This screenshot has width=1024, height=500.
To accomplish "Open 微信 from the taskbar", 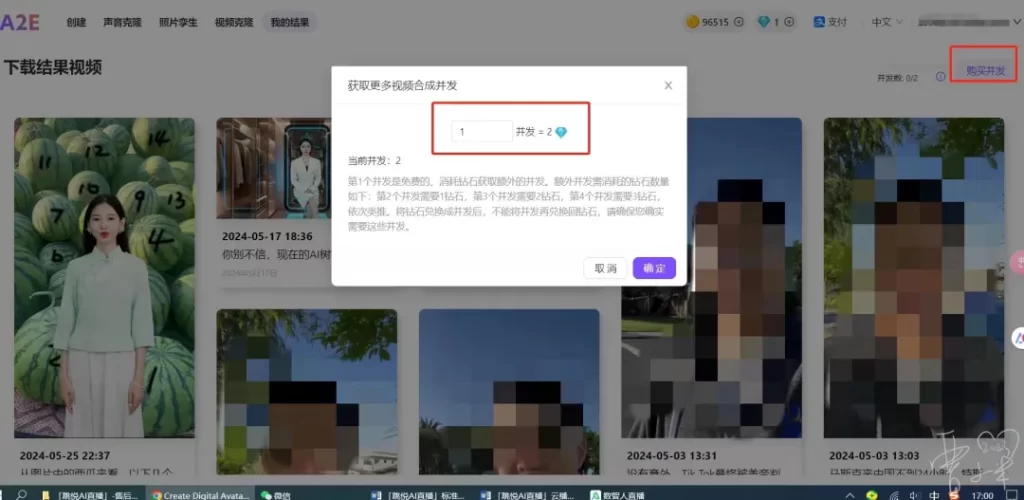I will (275, 495).
